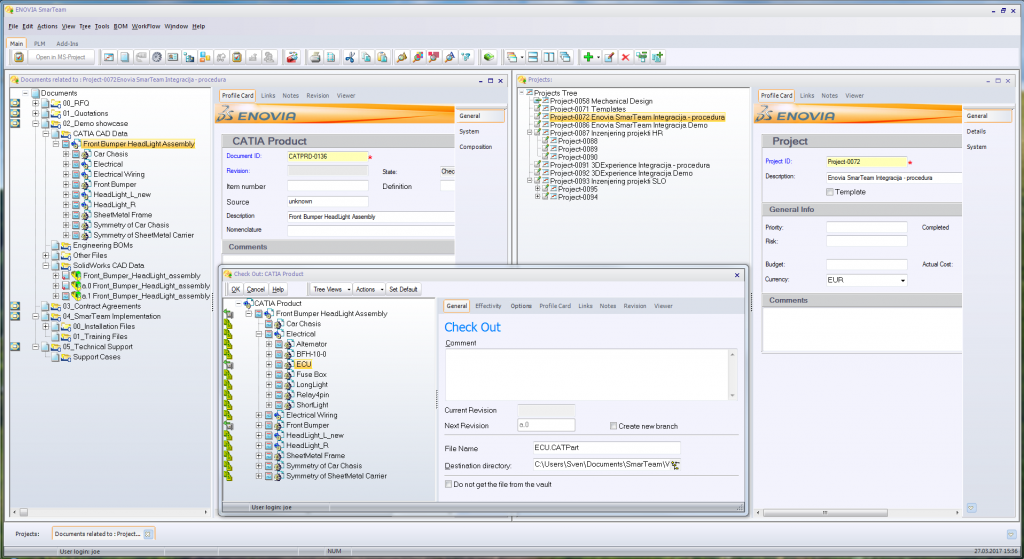Click Open in MS-Project button
Screen dimensions: 1024x559
61,57
